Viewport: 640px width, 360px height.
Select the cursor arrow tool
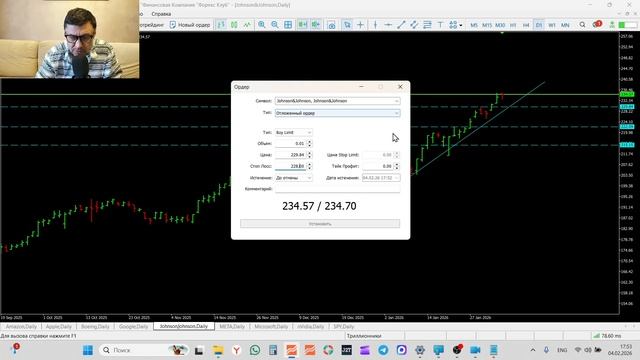[347, 25]
